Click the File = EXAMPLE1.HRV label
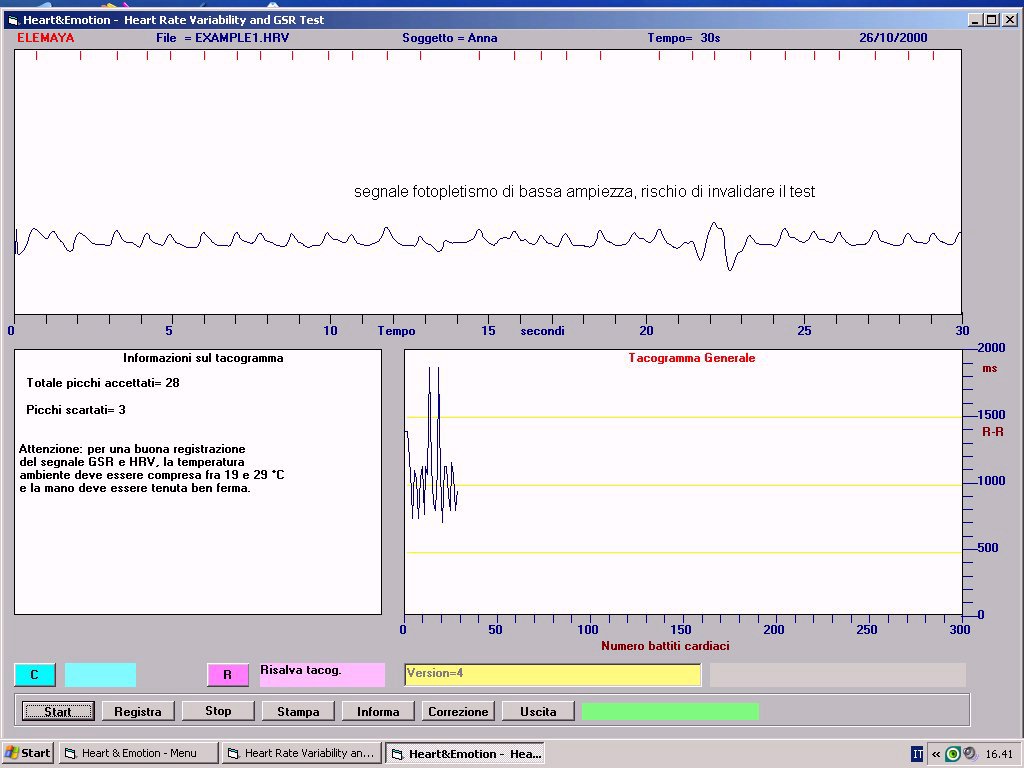 (223, 38)
